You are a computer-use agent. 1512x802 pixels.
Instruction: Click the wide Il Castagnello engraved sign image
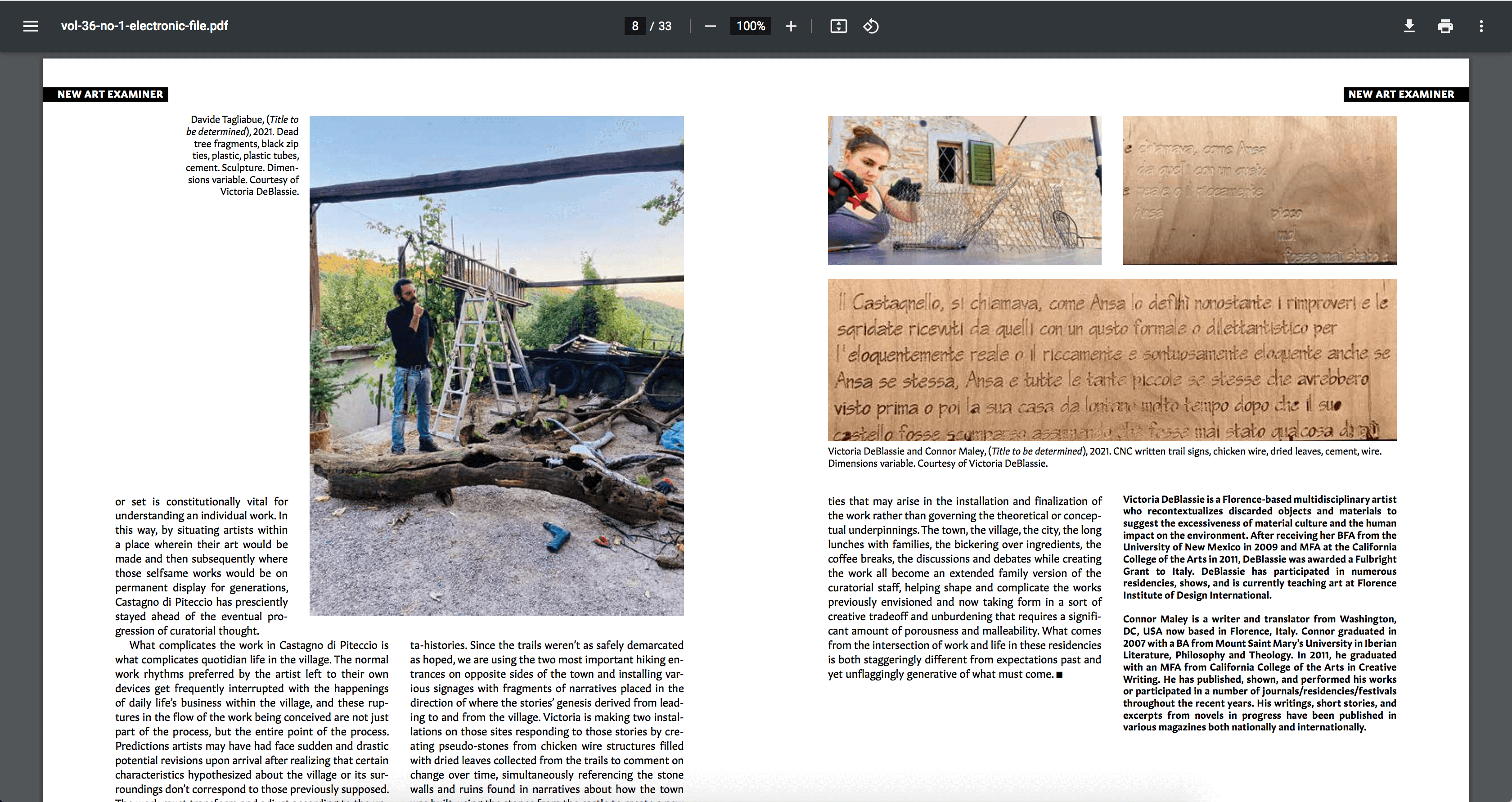tap(1112, 360)
